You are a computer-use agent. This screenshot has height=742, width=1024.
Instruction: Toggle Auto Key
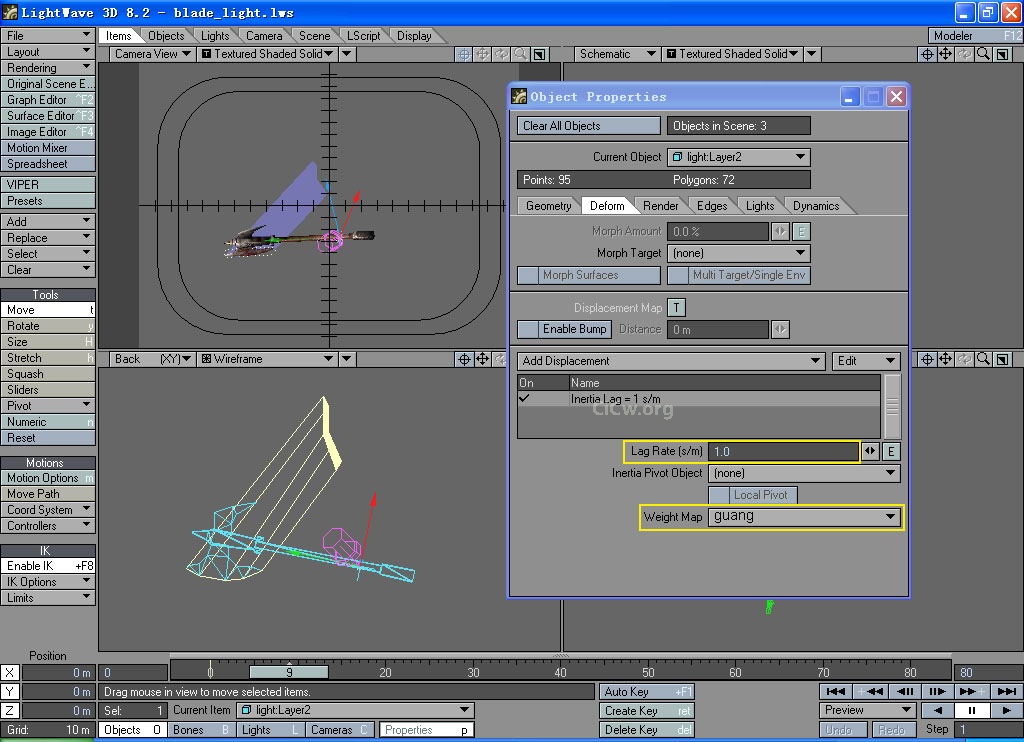click(647, 691)
